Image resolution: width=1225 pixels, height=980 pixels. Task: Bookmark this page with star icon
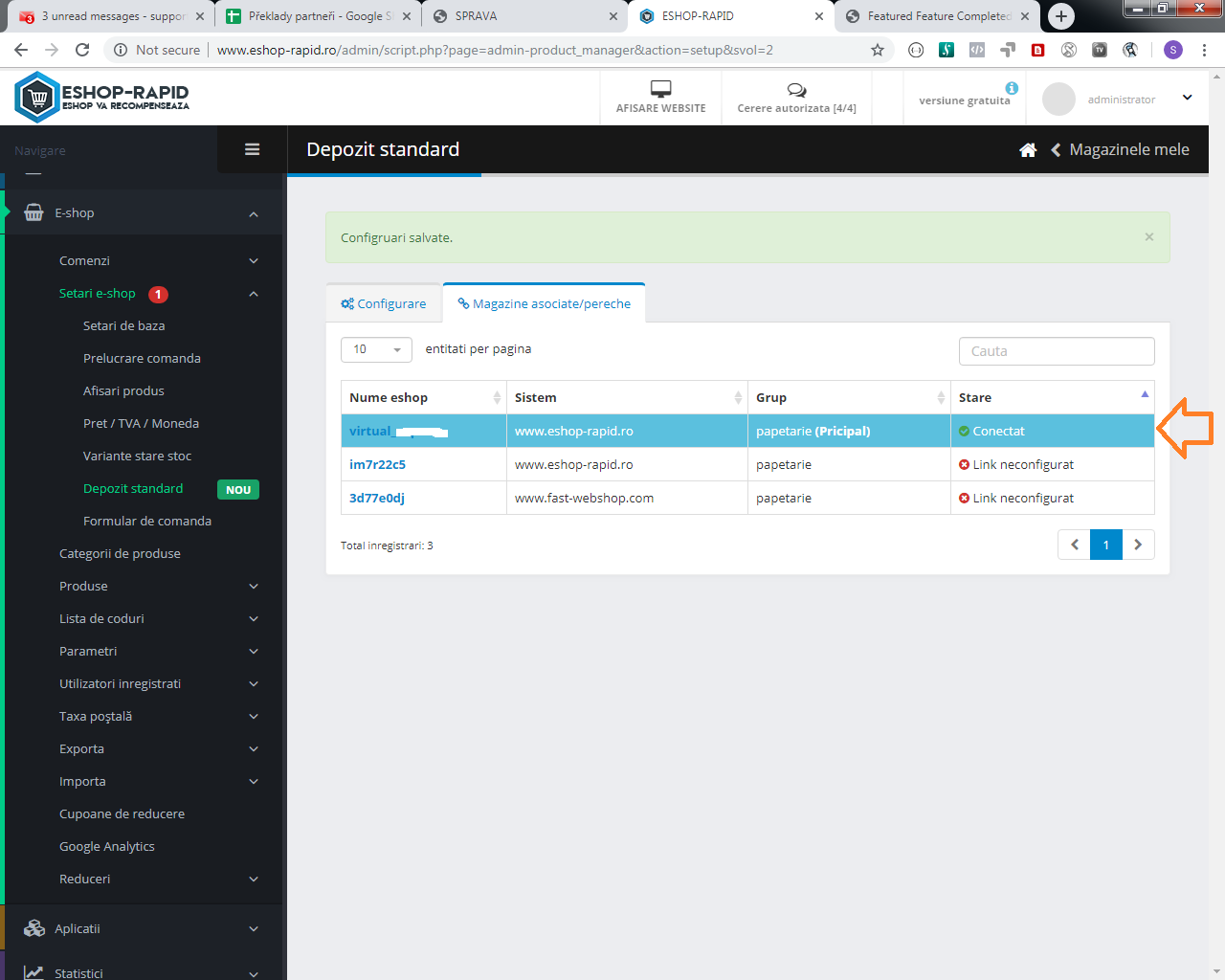point(878,50)
